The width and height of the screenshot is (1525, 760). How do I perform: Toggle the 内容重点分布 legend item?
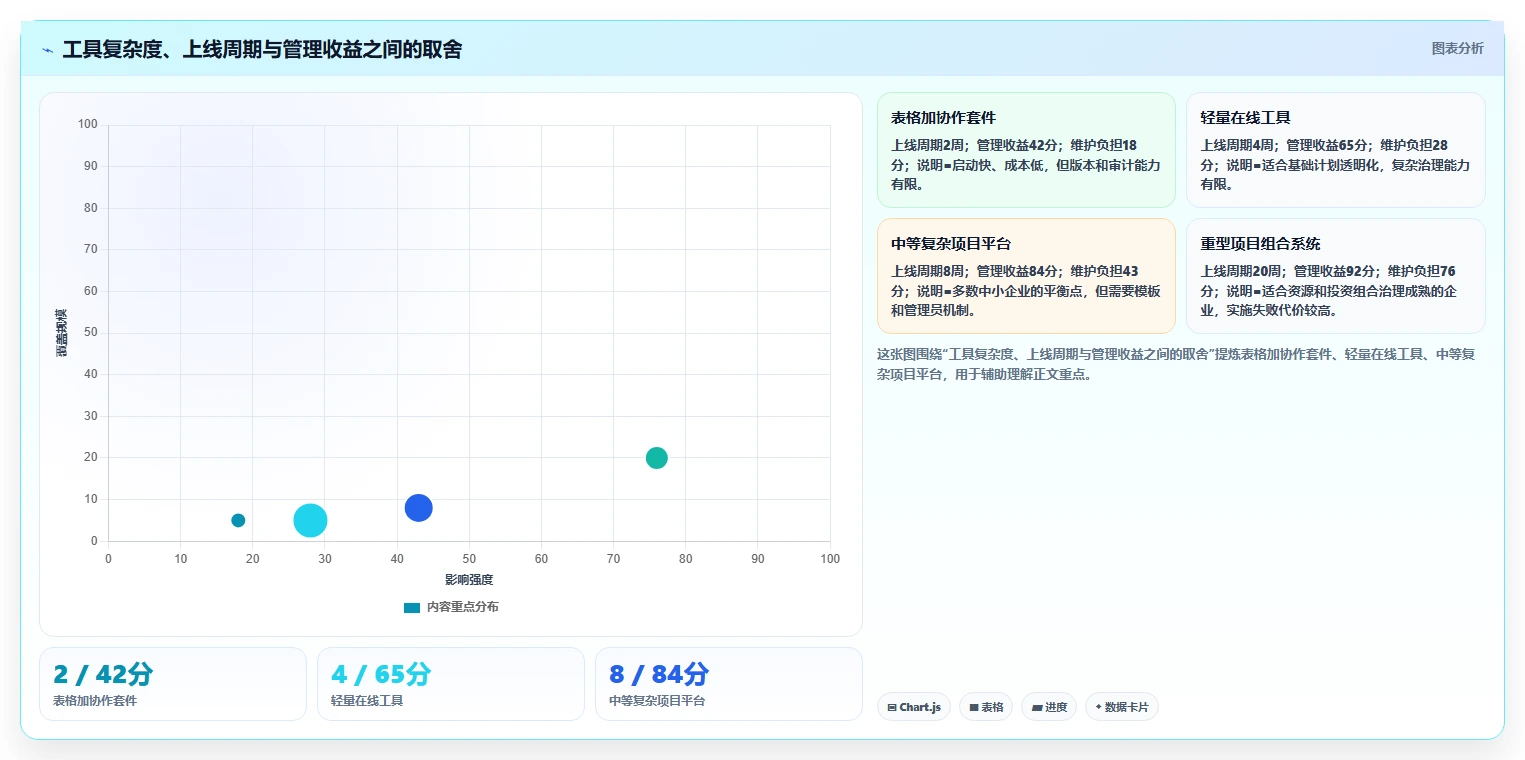[x=451, y=607]
